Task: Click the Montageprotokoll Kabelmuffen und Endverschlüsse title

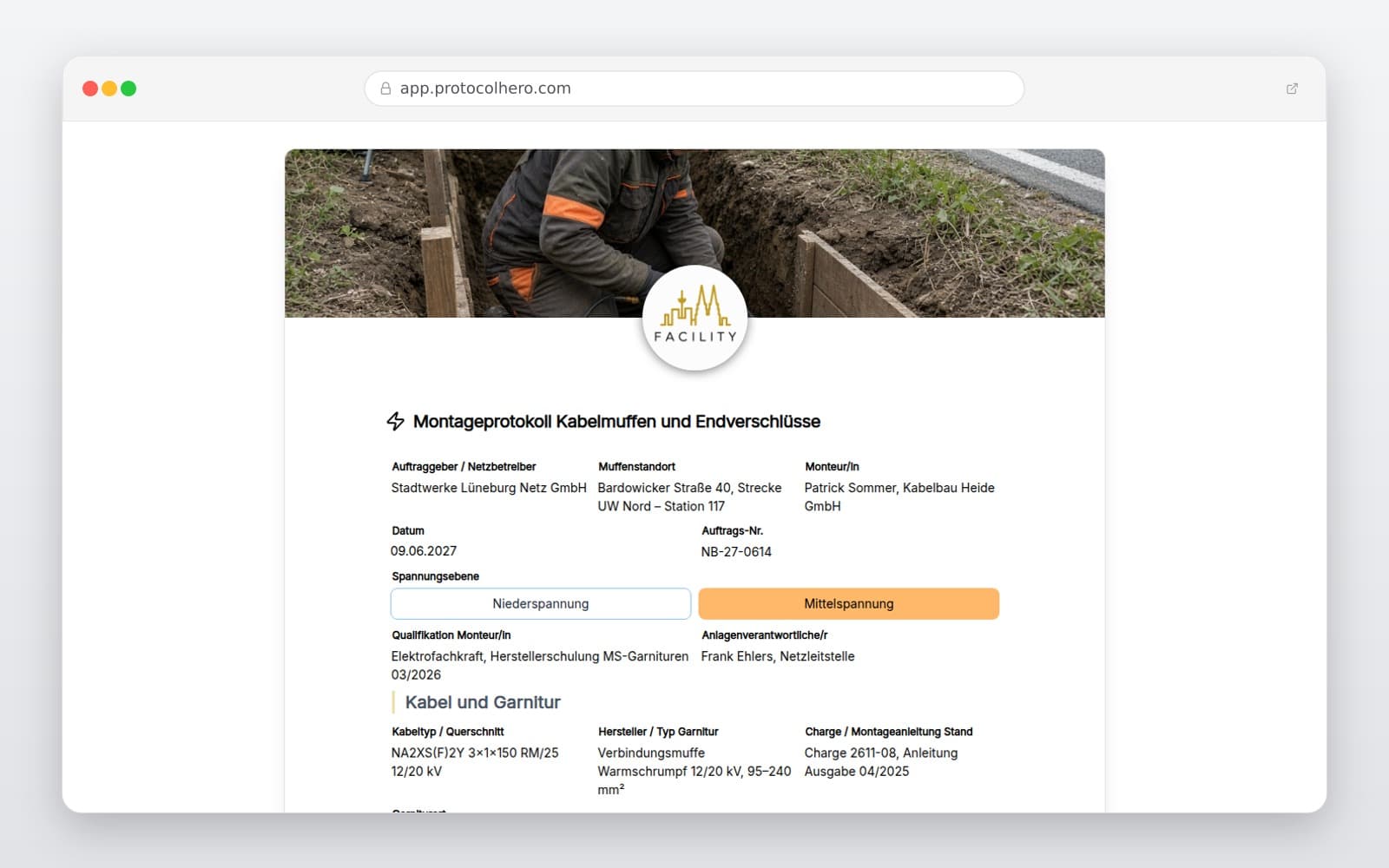Action: tap(616, 422)
